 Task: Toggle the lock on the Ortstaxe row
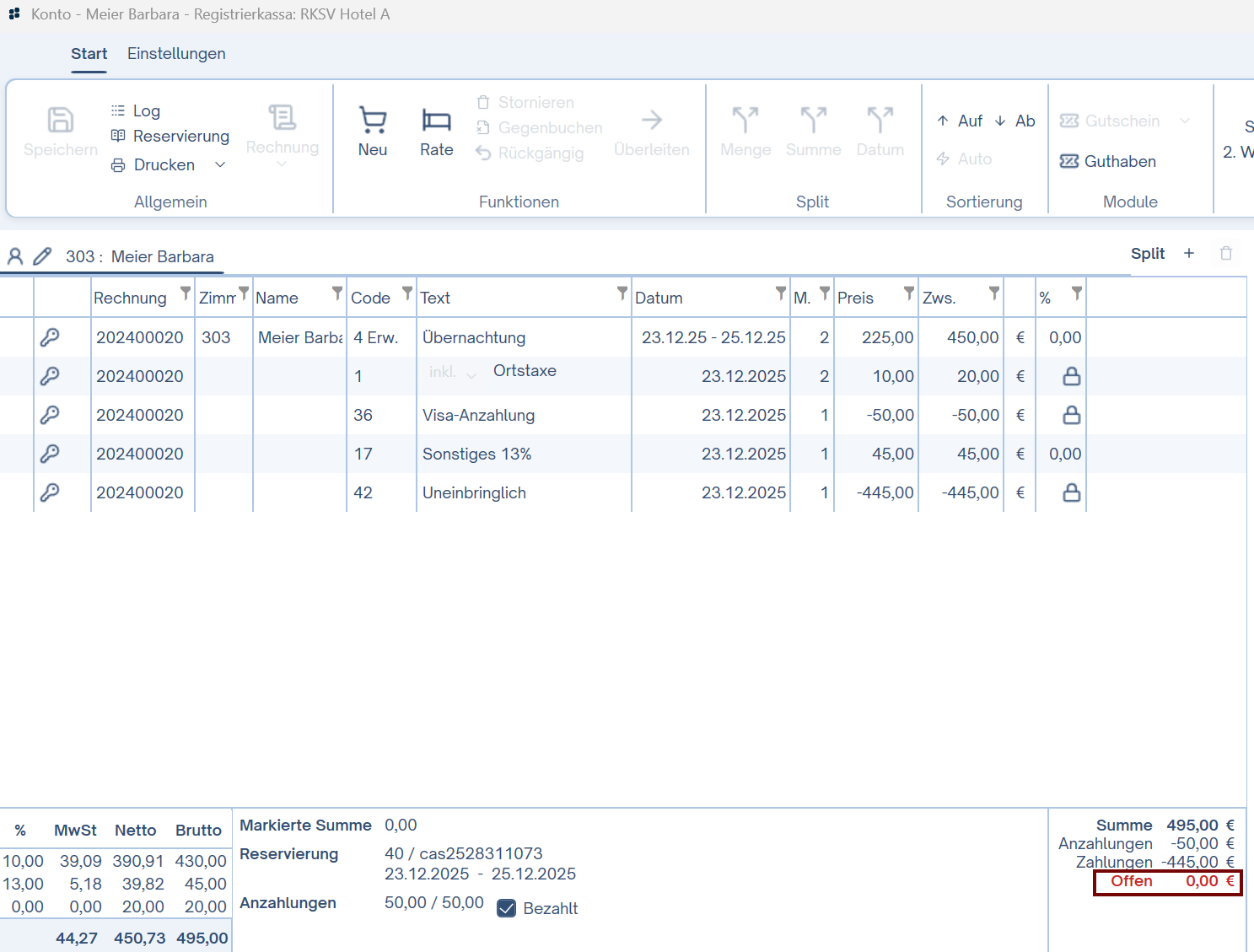pyautogui.click(x=1071, y=376)
